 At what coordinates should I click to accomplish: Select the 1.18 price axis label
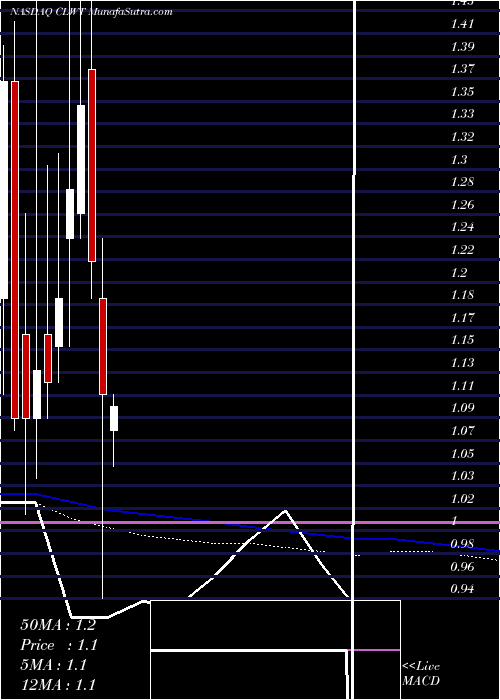pyautogui.click(x=462, y=295)
